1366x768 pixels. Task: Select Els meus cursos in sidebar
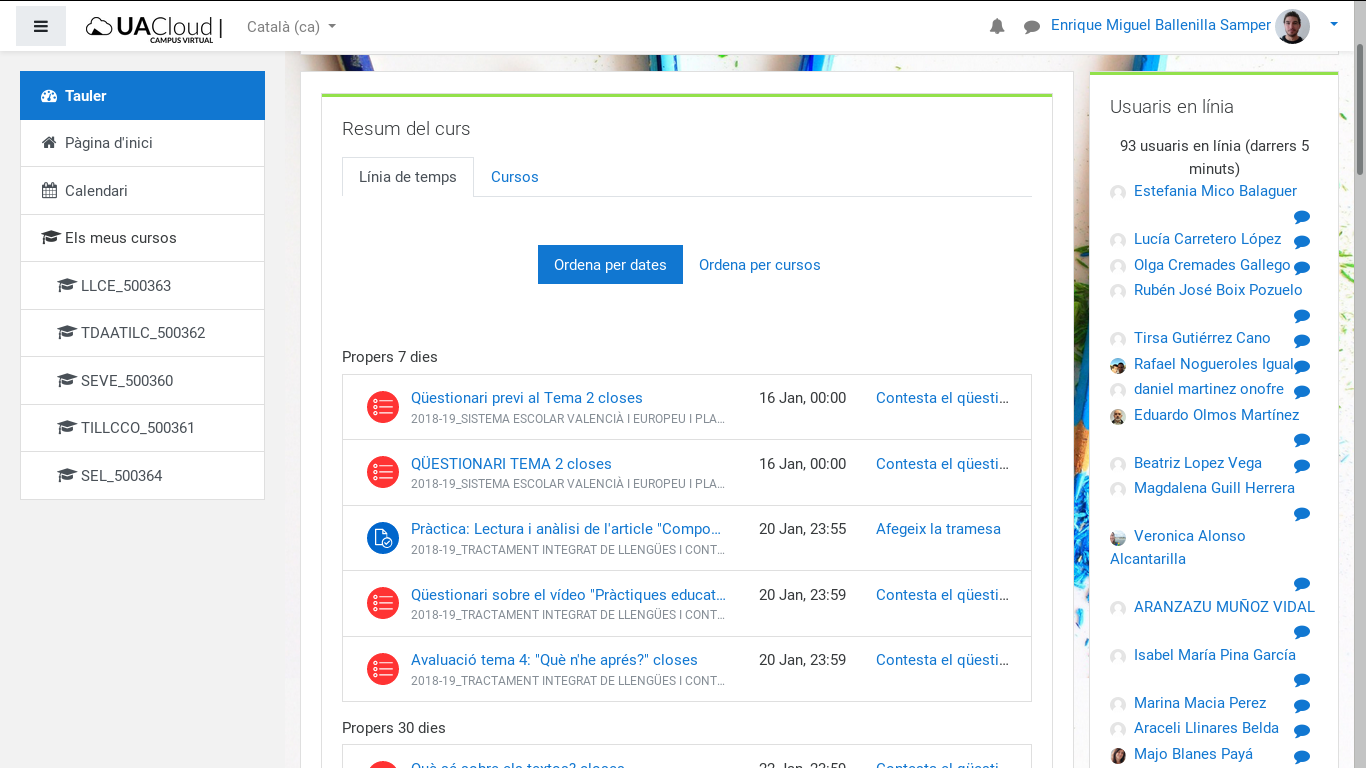[142, 238]
